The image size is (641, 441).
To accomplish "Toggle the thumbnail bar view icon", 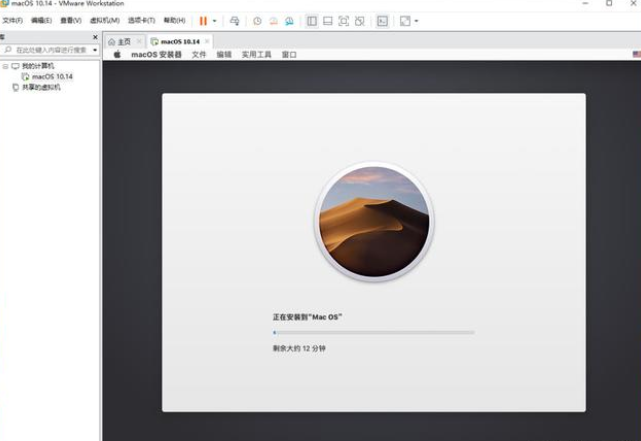I will 327,20.
